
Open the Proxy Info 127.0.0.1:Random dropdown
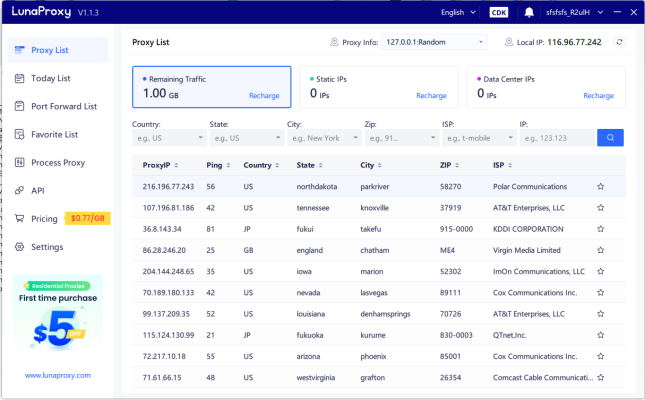pos(434,42)
